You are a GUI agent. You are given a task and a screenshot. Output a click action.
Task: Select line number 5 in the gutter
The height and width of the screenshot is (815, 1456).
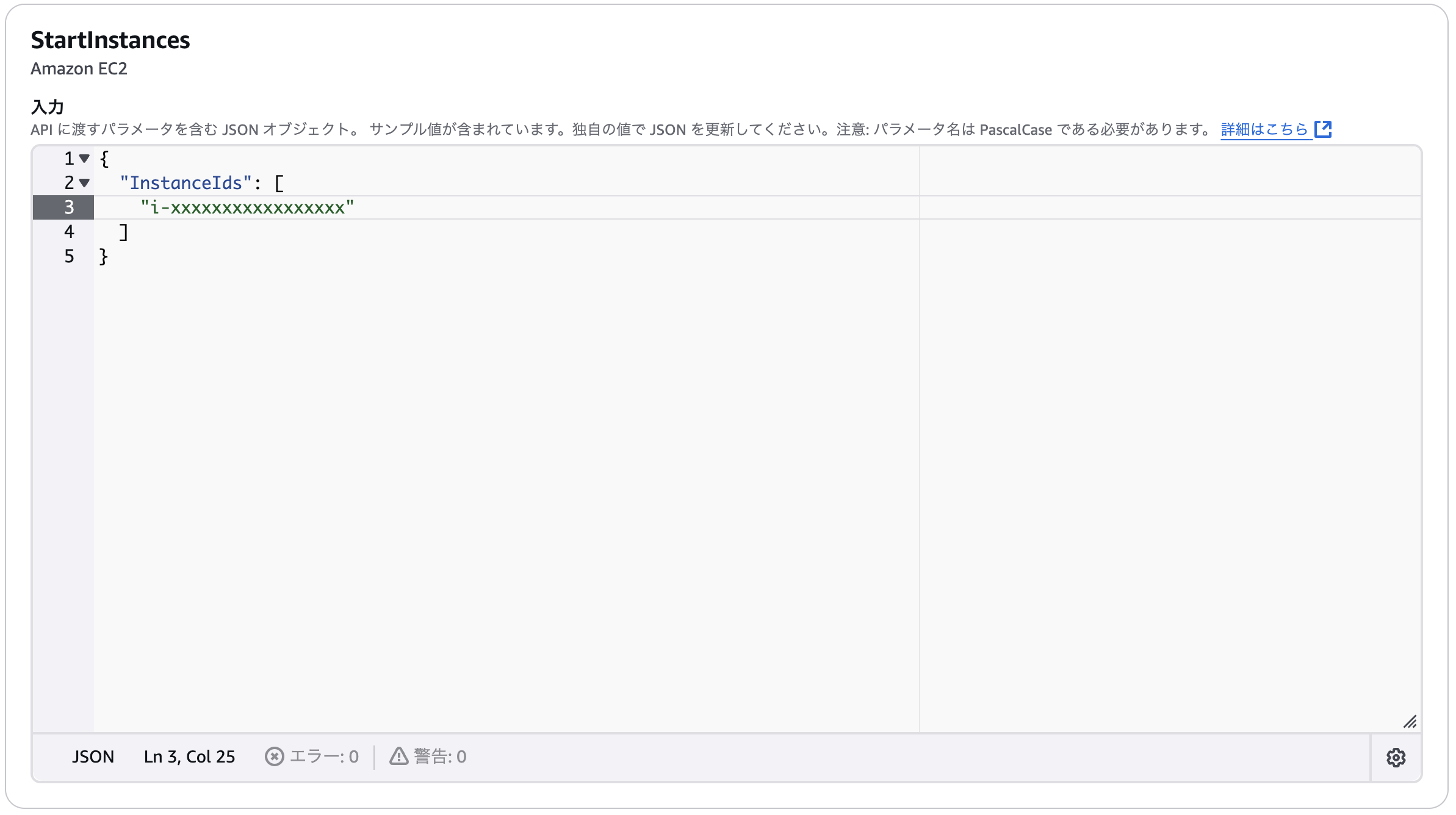point(69,256)
